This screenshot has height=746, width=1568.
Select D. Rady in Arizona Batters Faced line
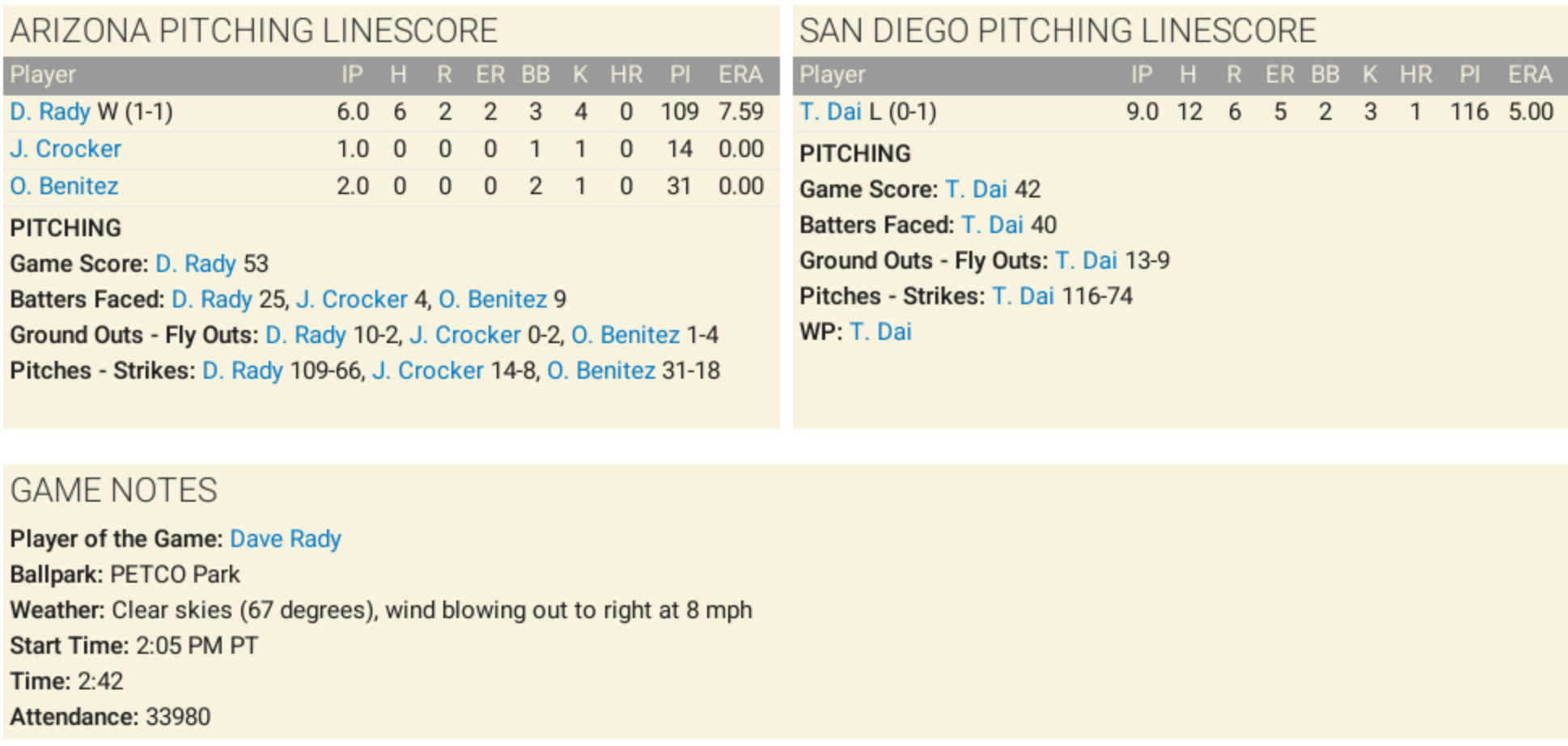pos(211,299)
